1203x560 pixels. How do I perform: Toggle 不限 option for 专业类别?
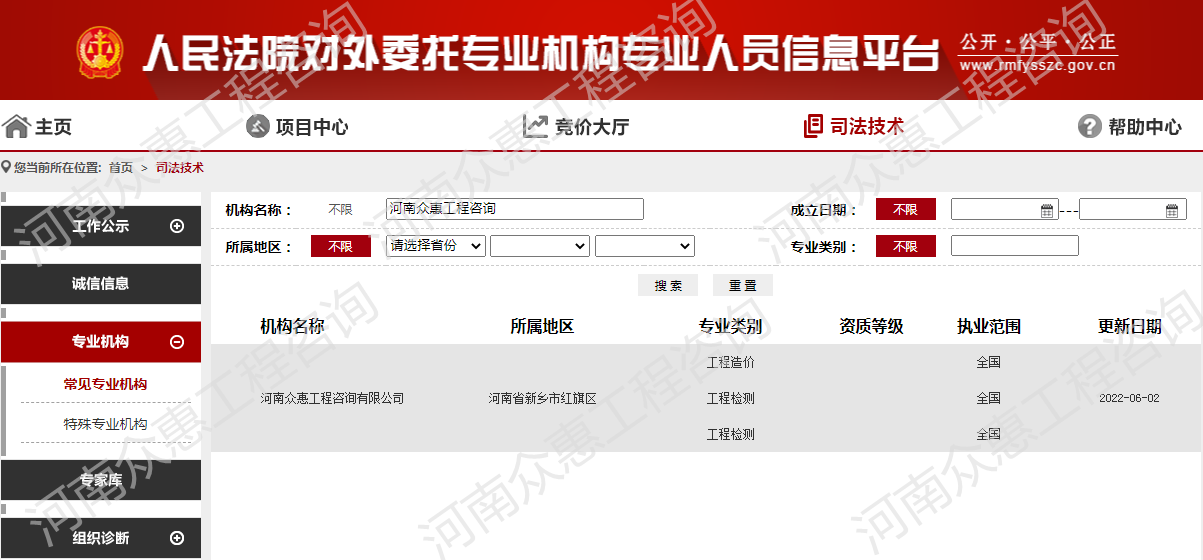click(x=905, y=246)
